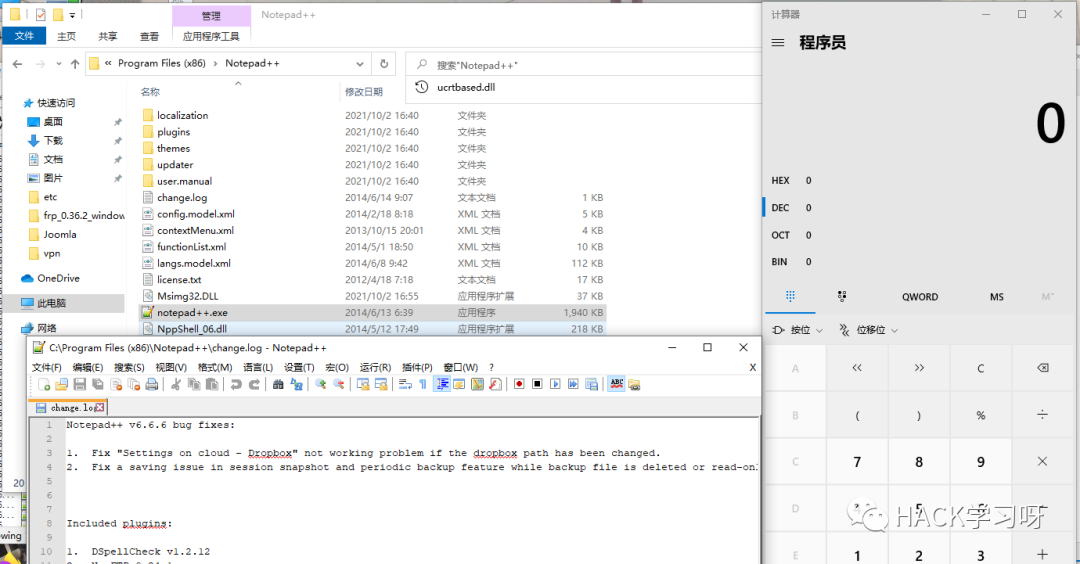Click the Copy icon in Notepad++ toolbar
The image size is (1080, 564).
click(194, 384)
